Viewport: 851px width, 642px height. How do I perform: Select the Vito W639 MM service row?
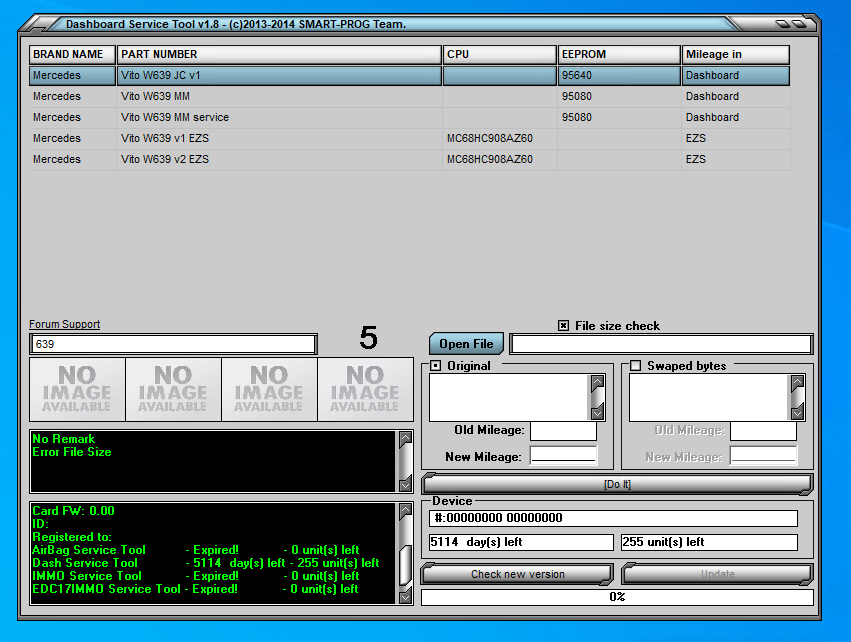410,117
